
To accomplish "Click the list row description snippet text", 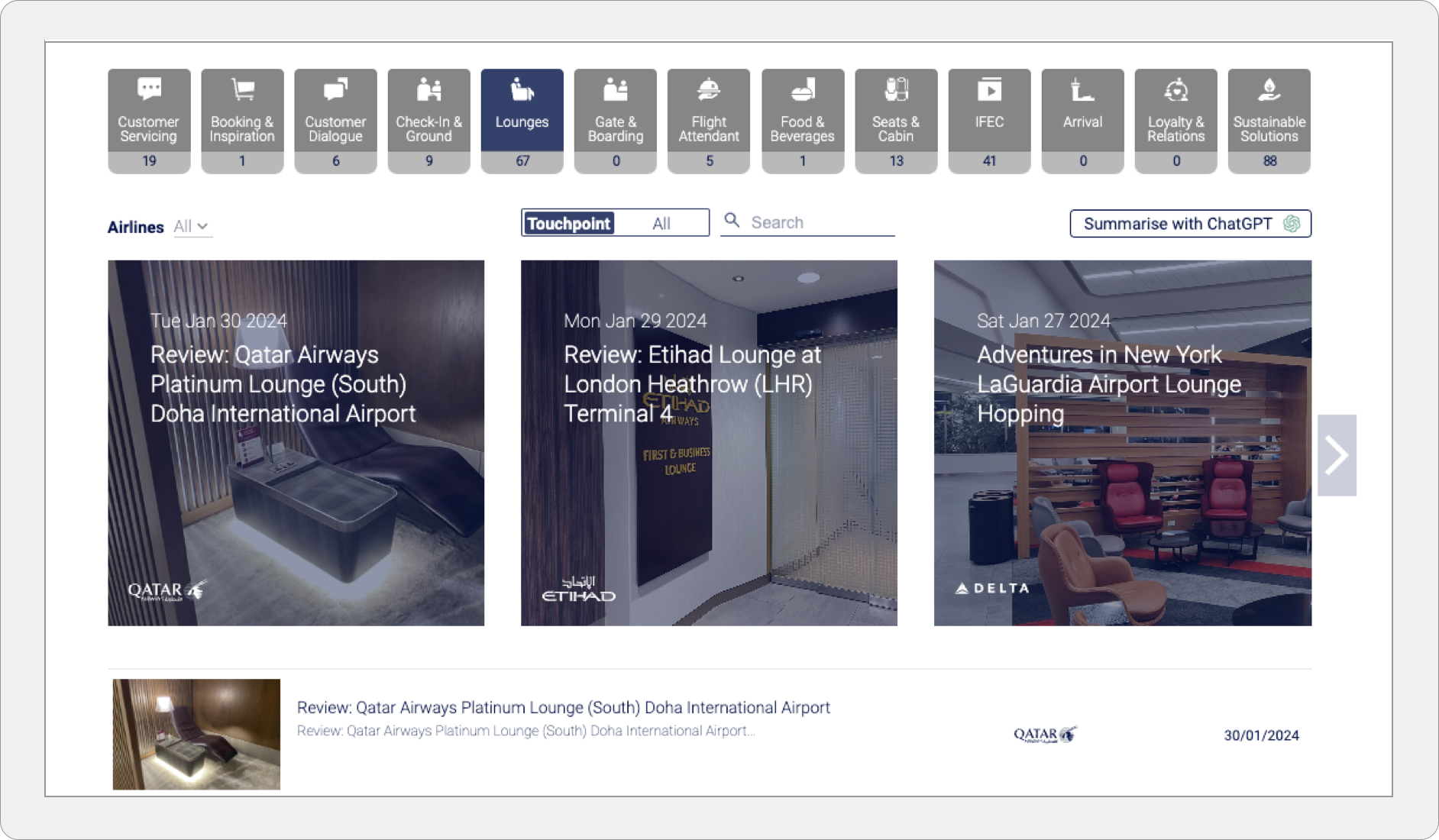I will (x=525, y=731).
